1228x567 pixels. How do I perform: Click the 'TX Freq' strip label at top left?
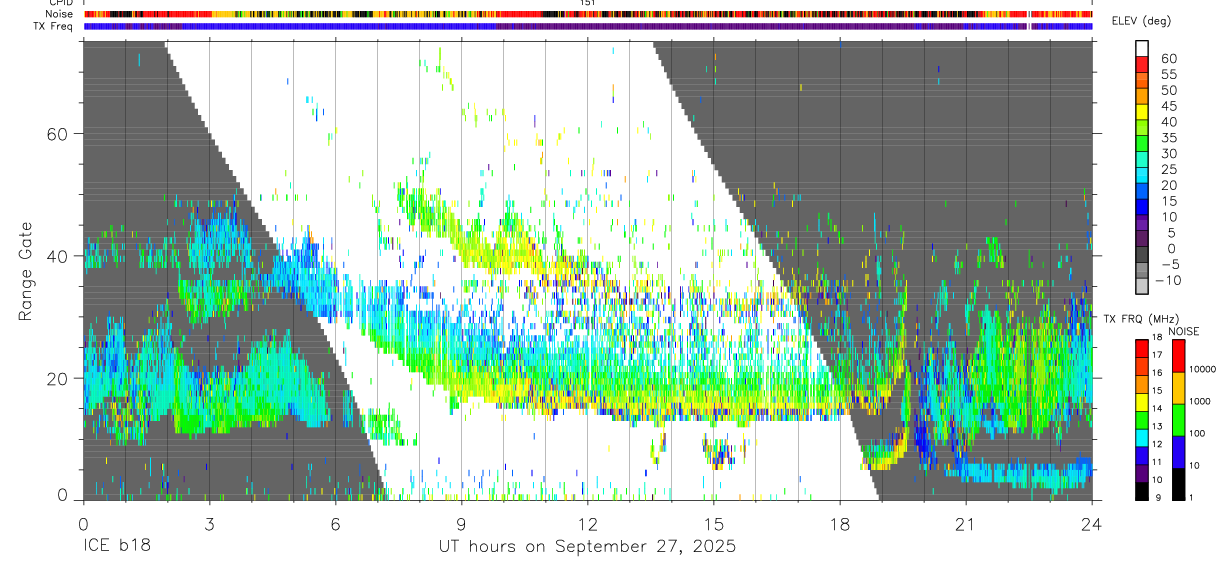point(53,26)
